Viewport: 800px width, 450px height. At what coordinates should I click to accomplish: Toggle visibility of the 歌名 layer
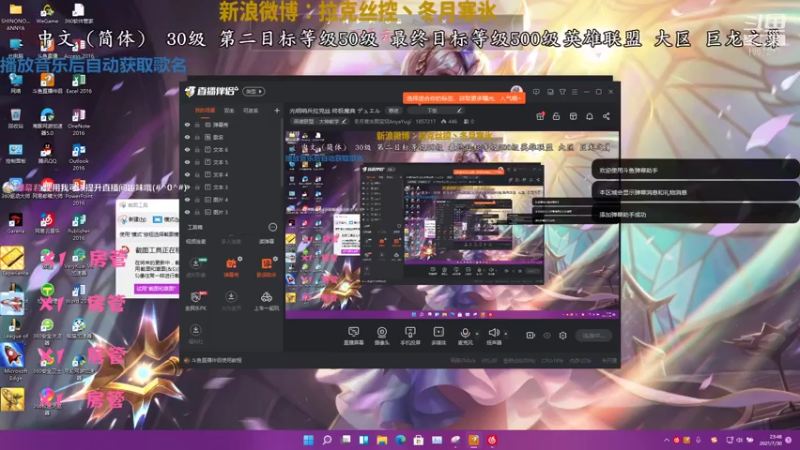click(187, 137)
